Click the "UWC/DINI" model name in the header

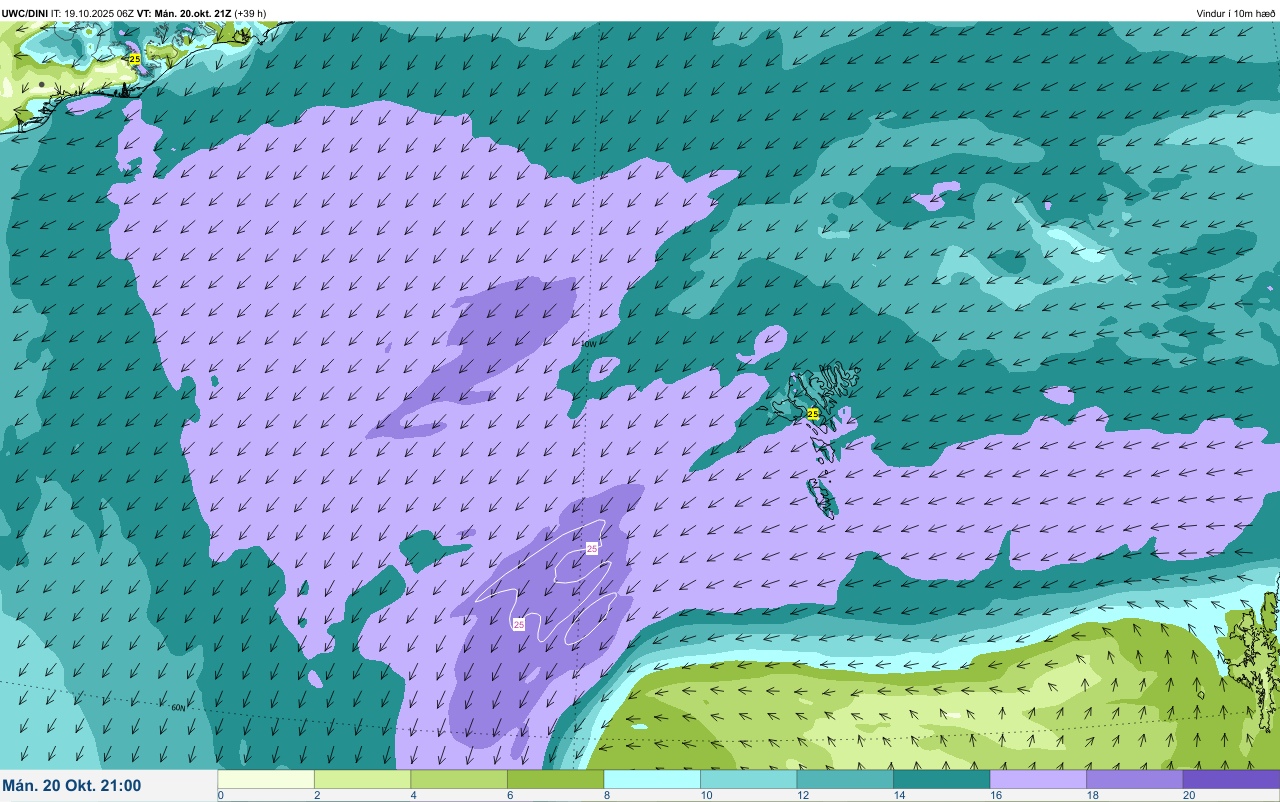[x=24, y=13]
